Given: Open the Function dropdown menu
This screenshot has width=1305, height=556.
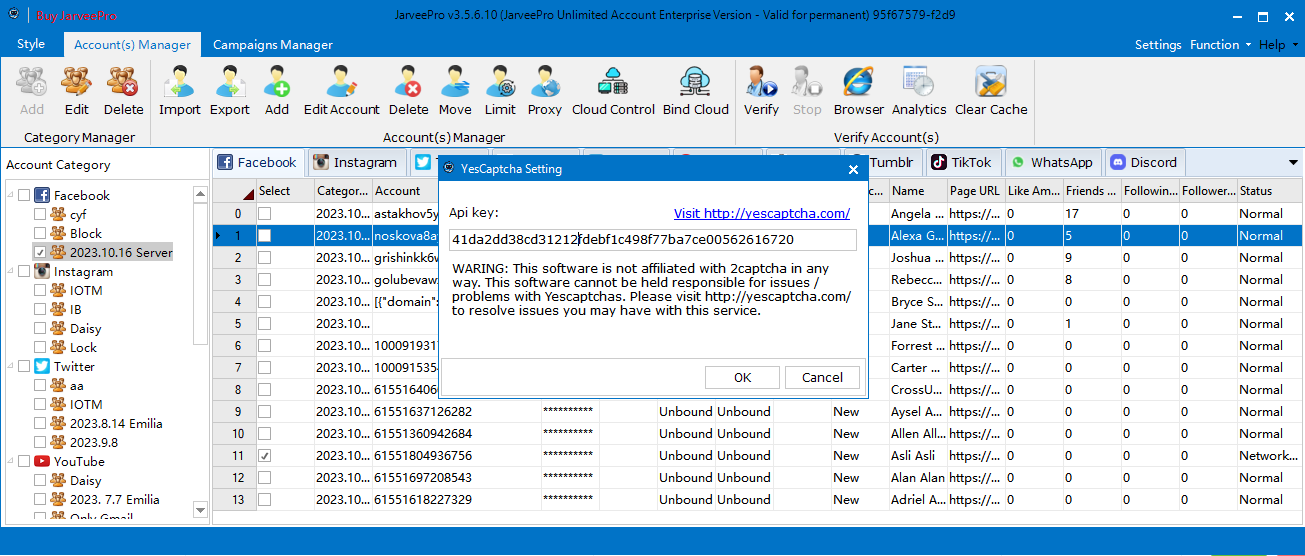Looking at the screenshot, I should tap(1220, 45).
